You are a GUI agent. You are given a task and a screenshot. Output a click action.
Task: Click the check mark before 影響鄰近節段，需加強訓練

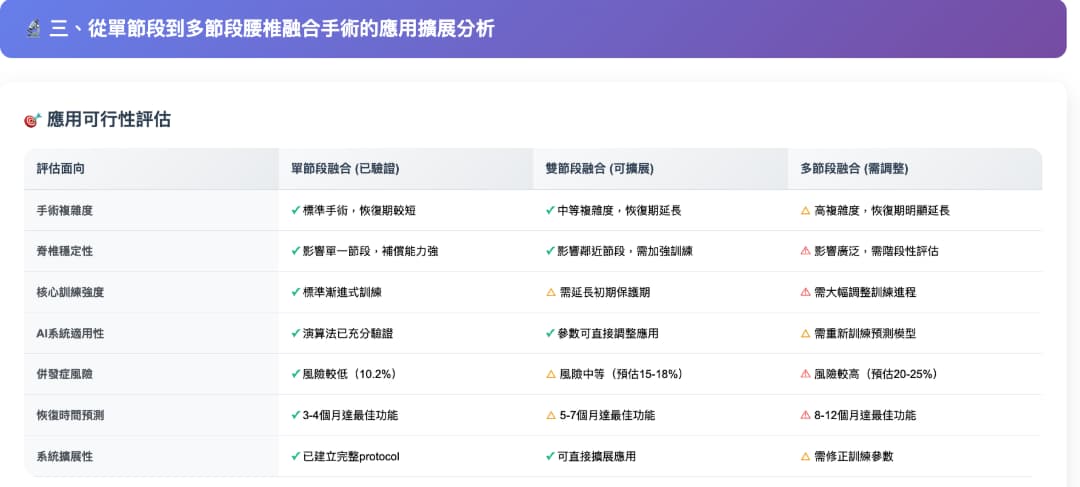pyautogui.click(x=550, y=251)
